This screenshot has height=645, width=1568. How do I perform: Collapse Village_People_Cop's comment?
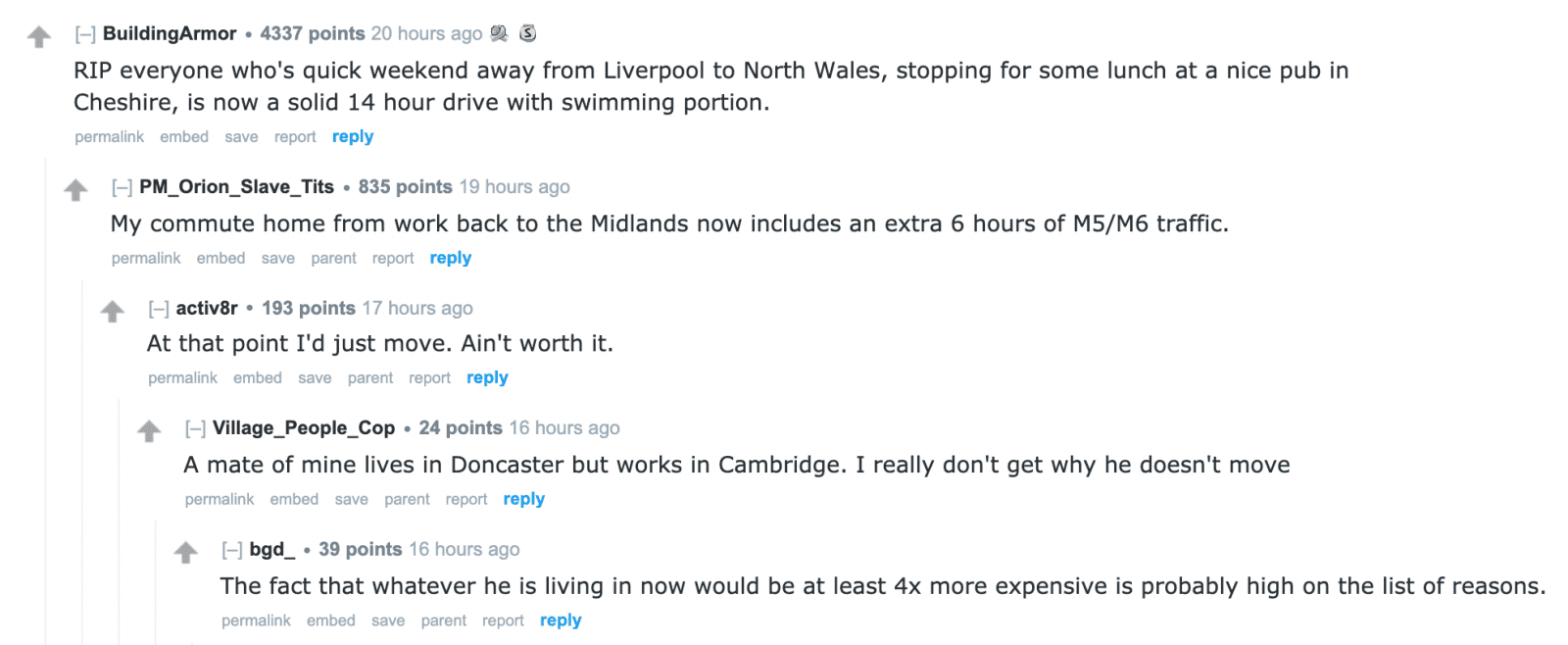pos(195,428)
